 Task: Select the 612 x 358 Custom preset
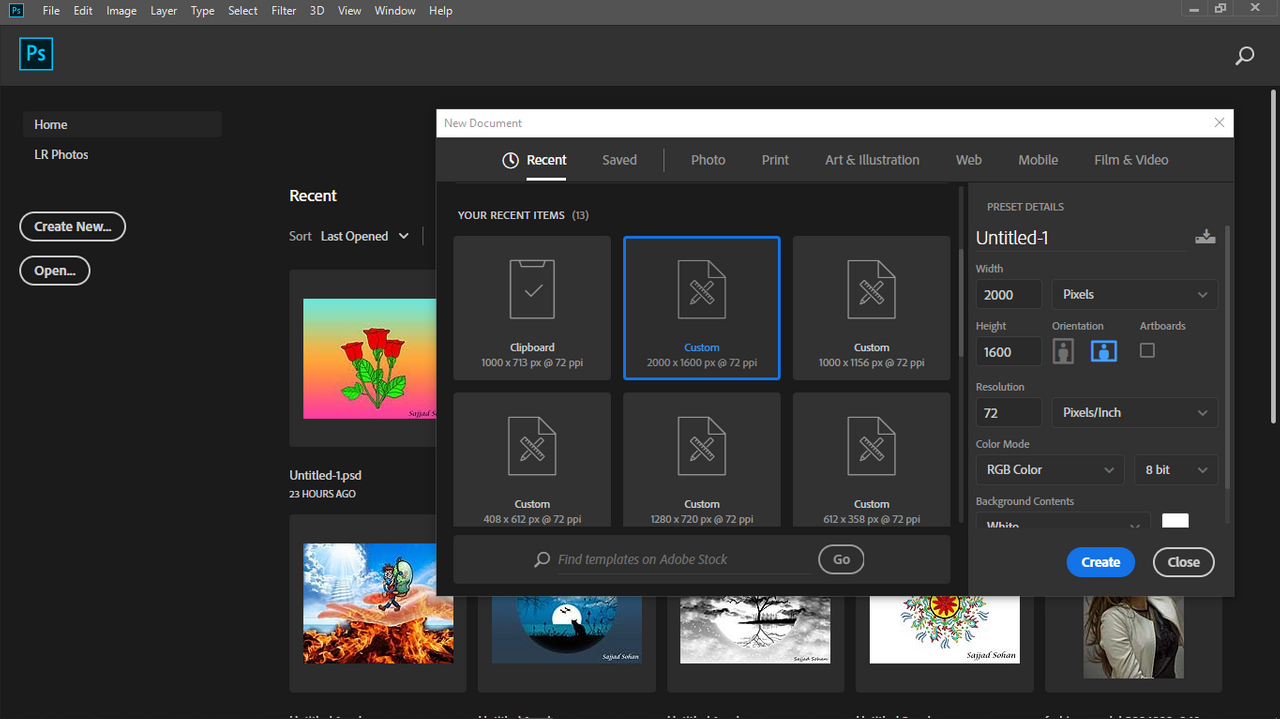[x=872, y=460]
